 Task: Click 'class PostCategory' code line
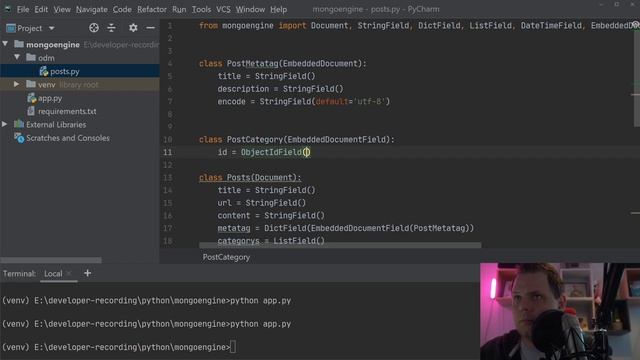click(297, 140)
